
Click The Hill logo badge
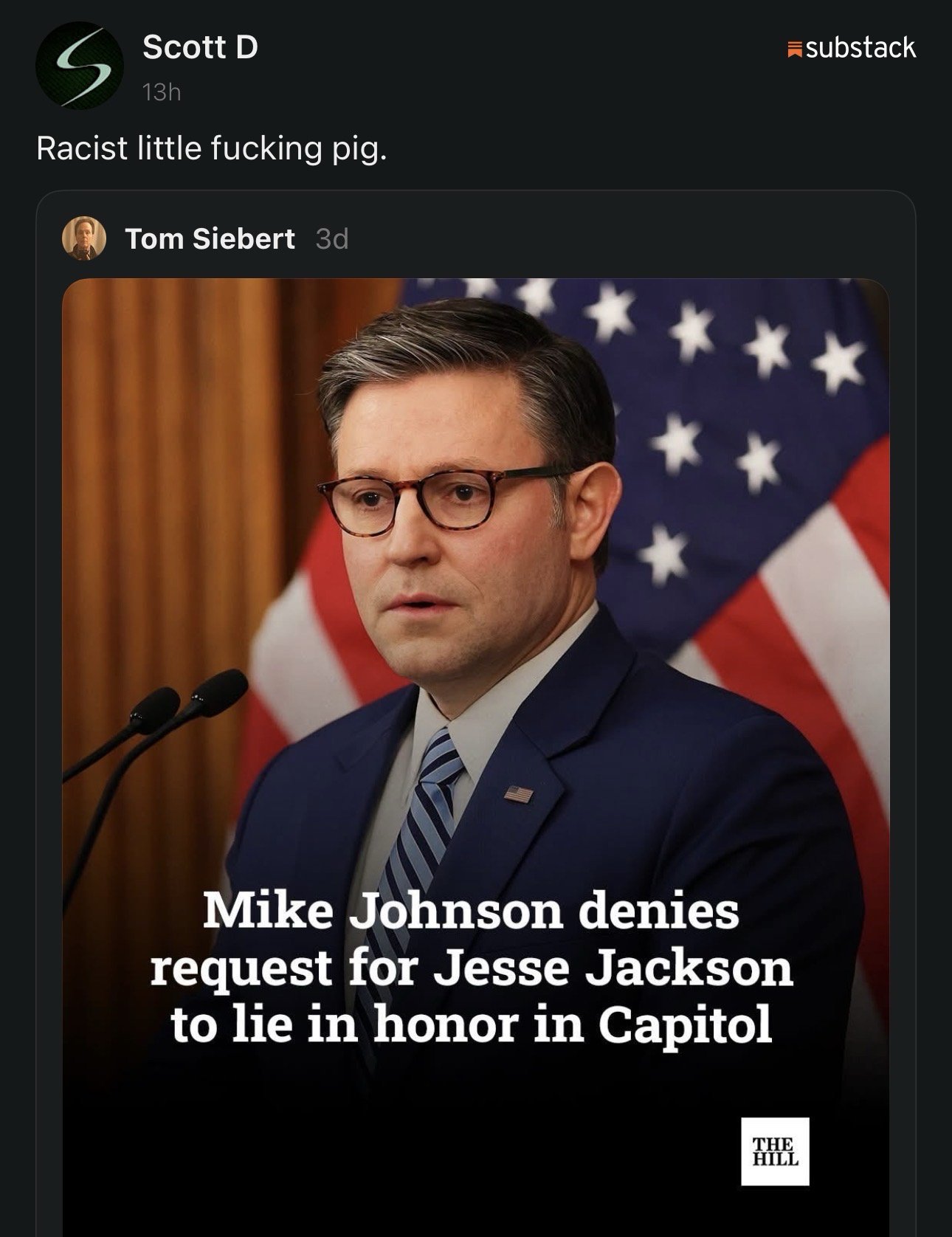point(774,1151)
